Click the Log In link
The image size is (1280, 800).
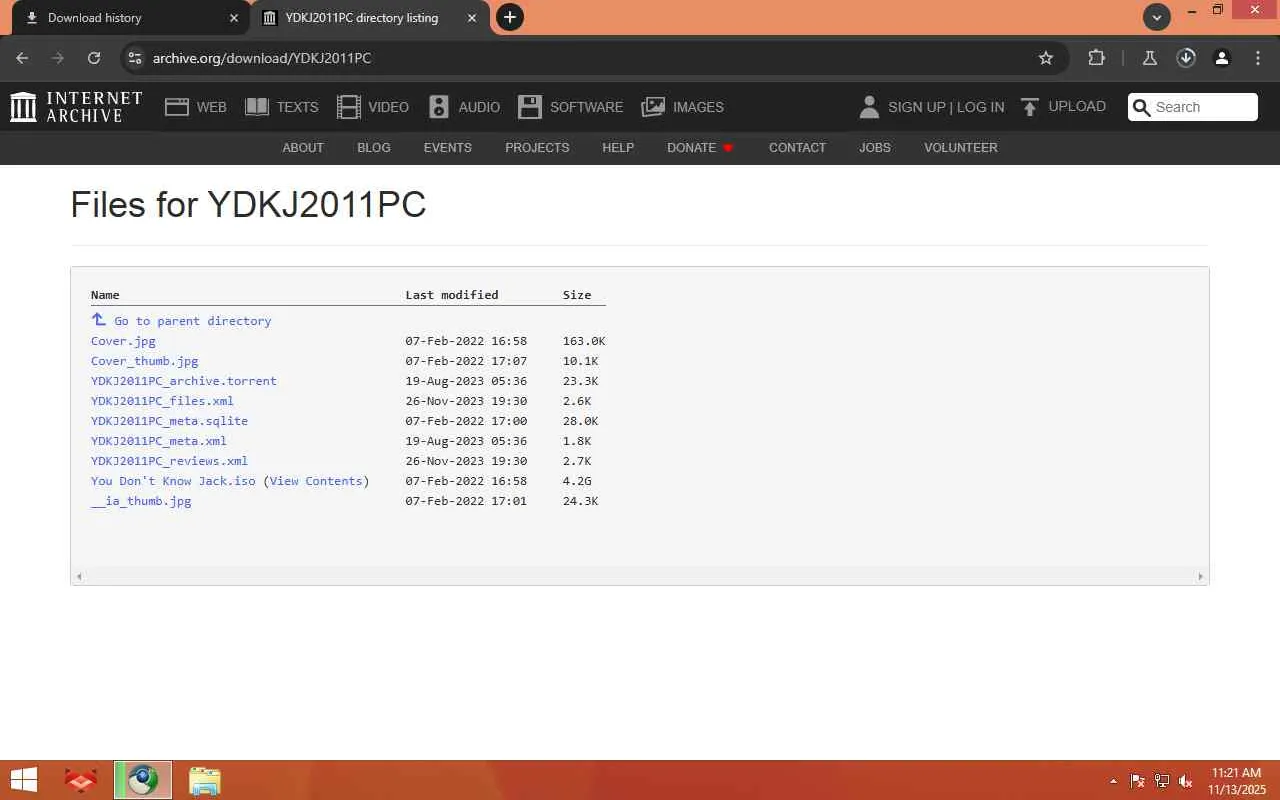pyautogui.click(x=981, y=107)
